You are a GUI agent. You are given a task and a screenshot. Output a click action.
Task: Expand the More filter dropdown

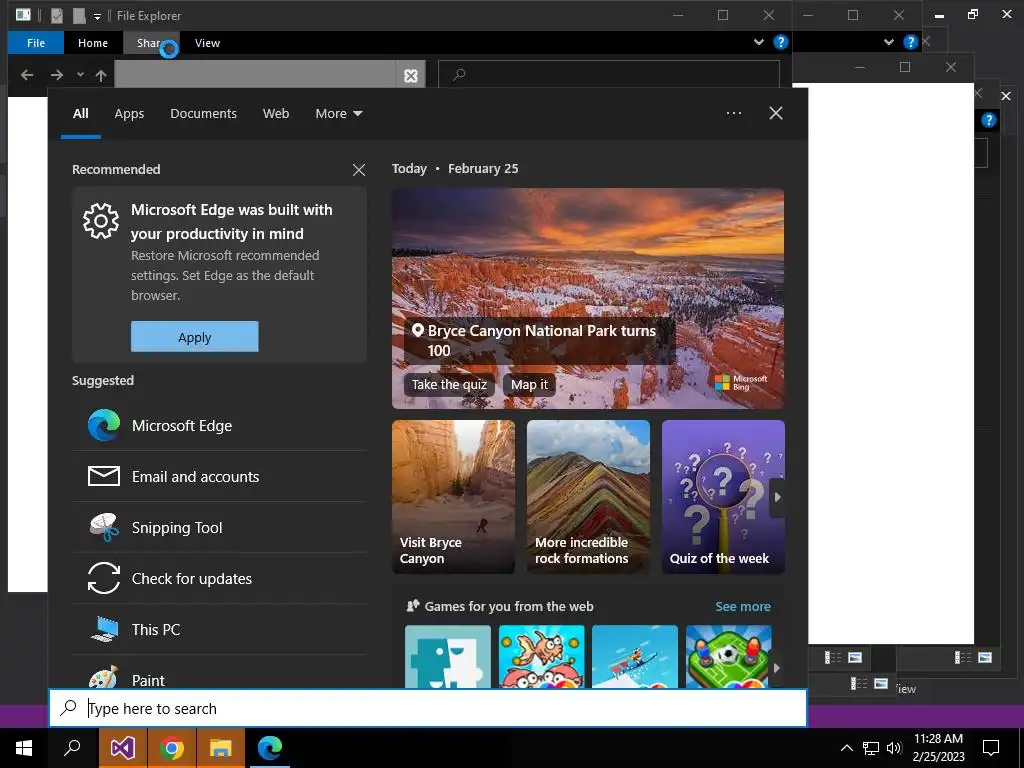click(338, 114)
